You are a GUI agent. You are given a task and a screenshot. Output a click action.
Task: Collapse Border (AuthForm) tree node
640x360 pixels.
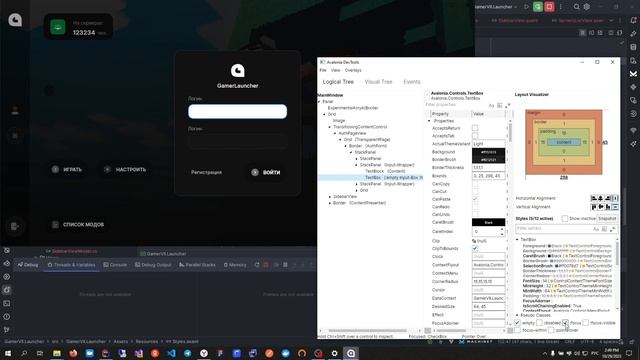346,146
